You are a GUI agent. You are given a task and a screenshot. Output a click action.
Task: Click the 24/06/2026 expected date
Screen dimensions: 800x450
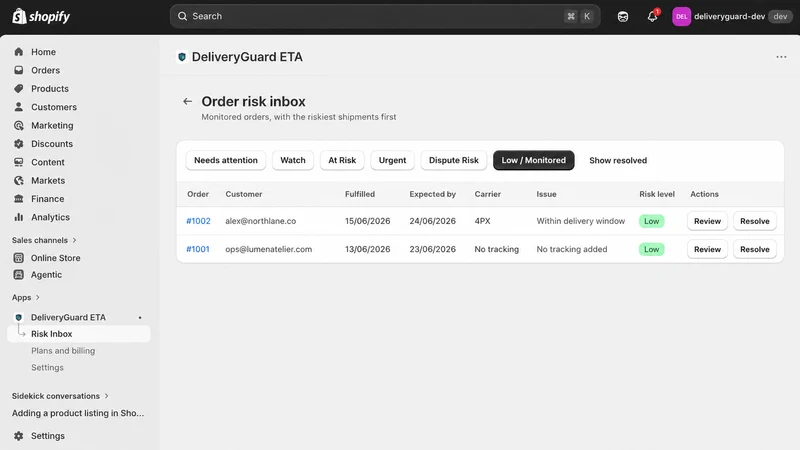pyautogui.click(x=433, y=221)
